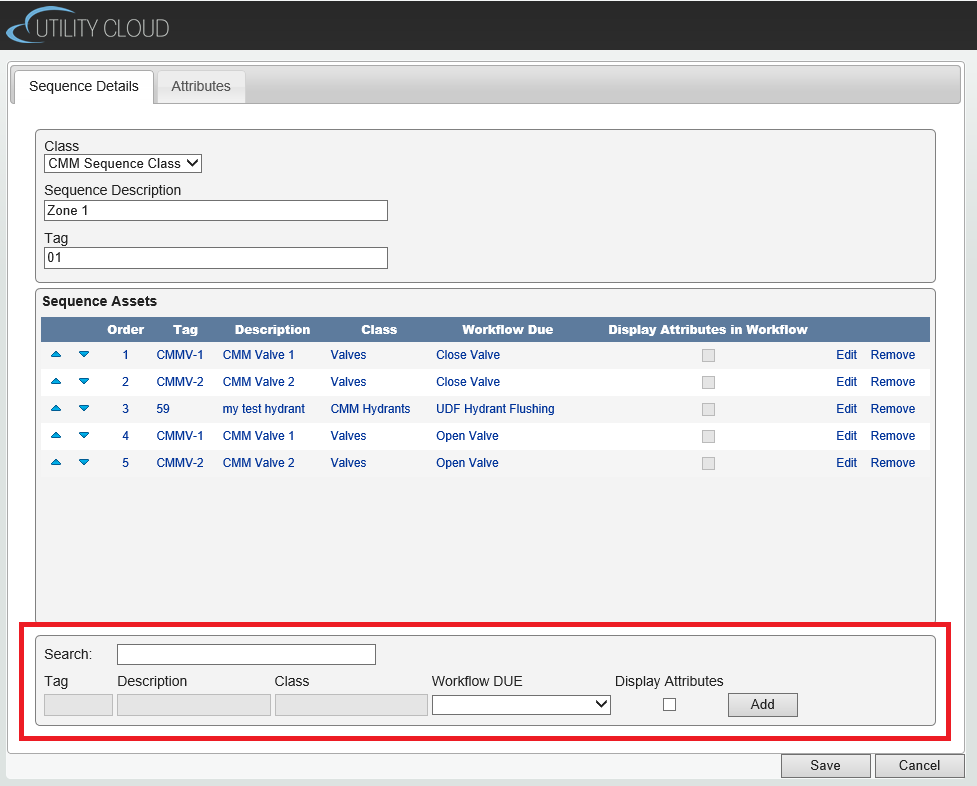Image resolution: width=977 pixels, height=786 pixels.
Task: Click up arrow for order 4 row
Action: click(x=56, y=436)
